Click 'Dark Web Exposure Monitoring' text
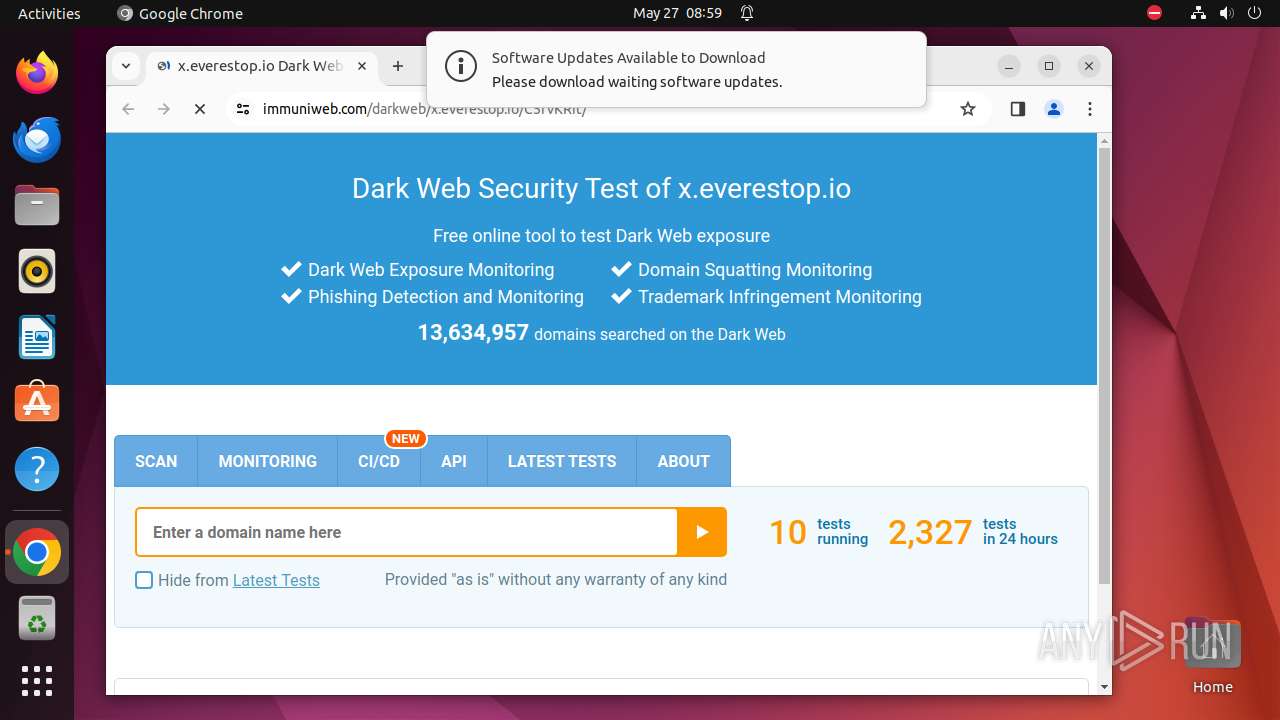1280x720 pixels. point(431,270)
